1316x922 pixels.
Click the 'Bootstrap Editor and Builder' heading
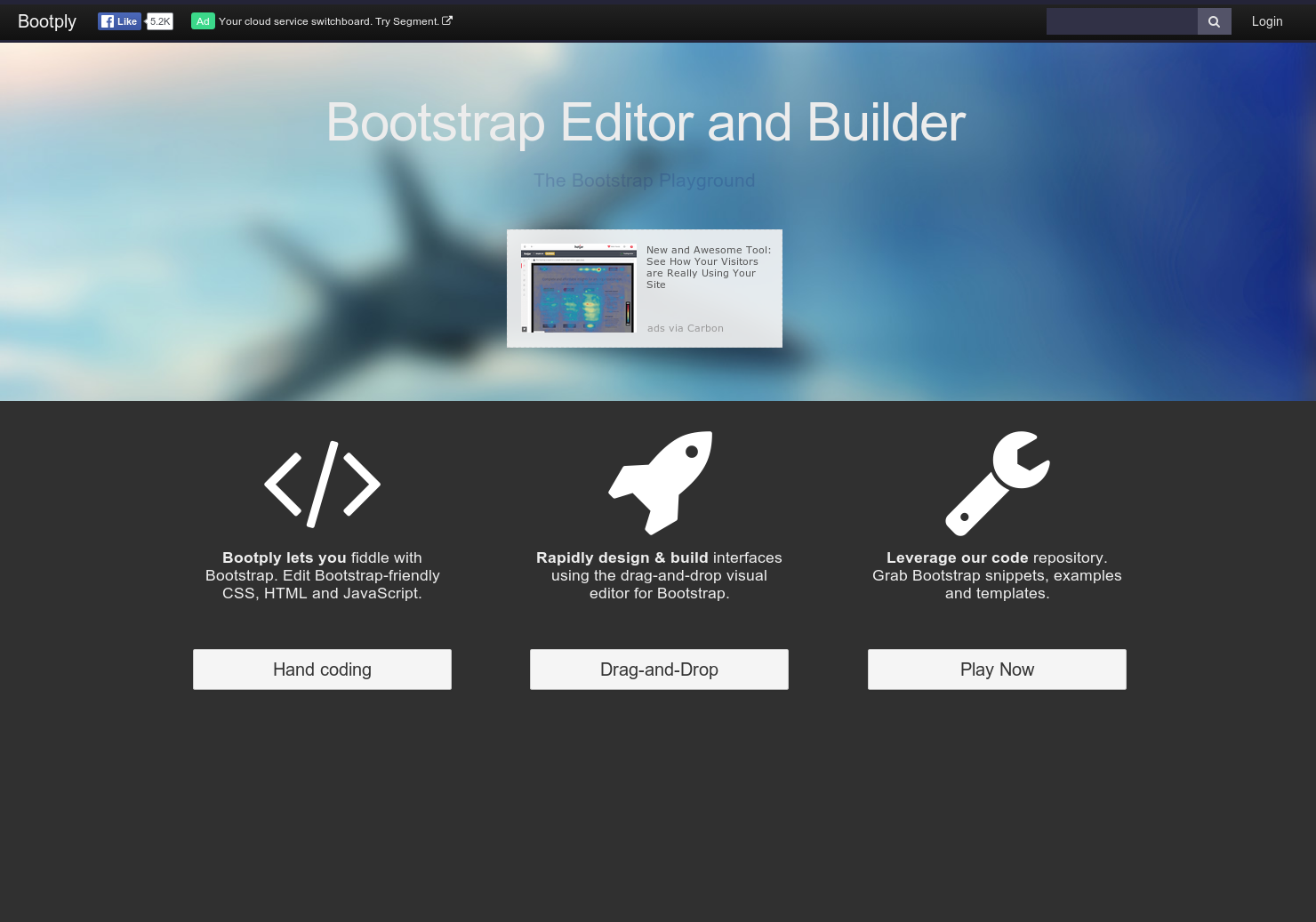click(646, 123)
